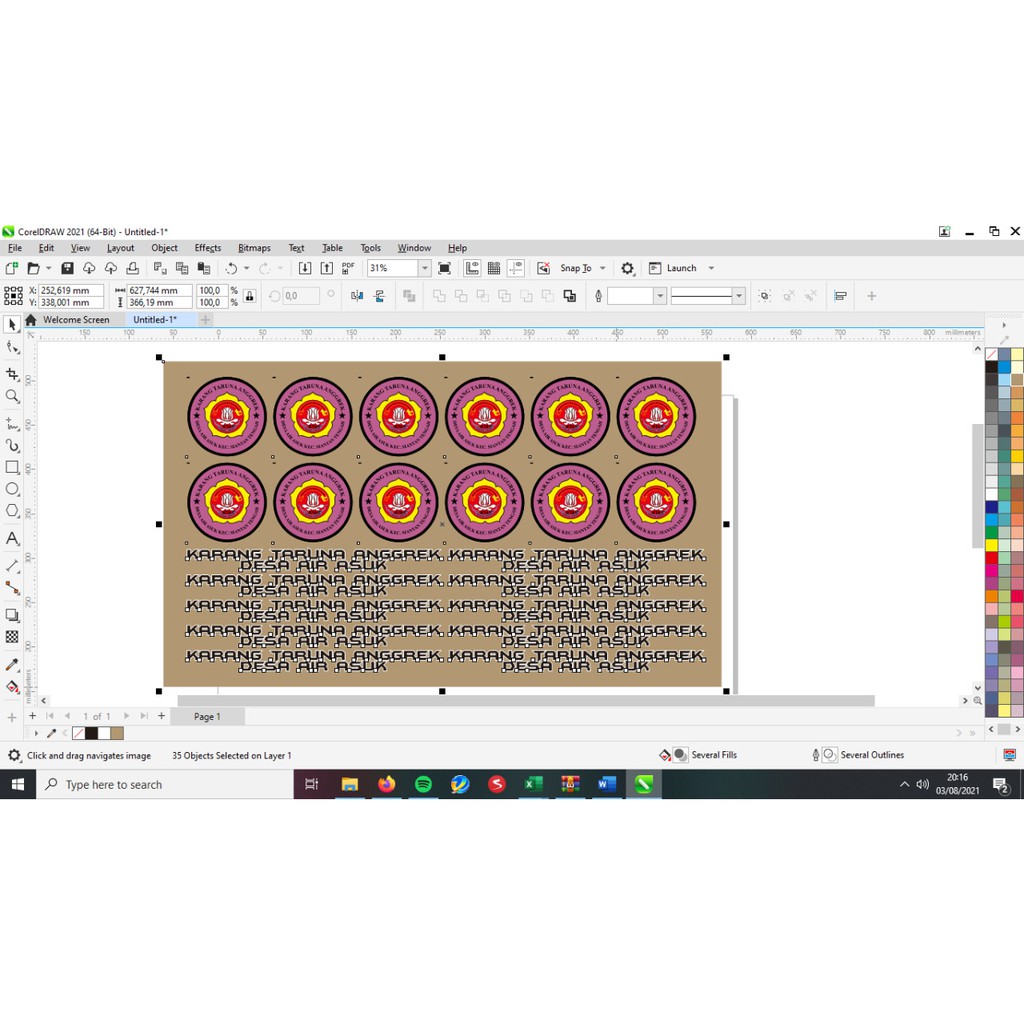Select the Parallel Dimension tool

click(x=12, y=566)
